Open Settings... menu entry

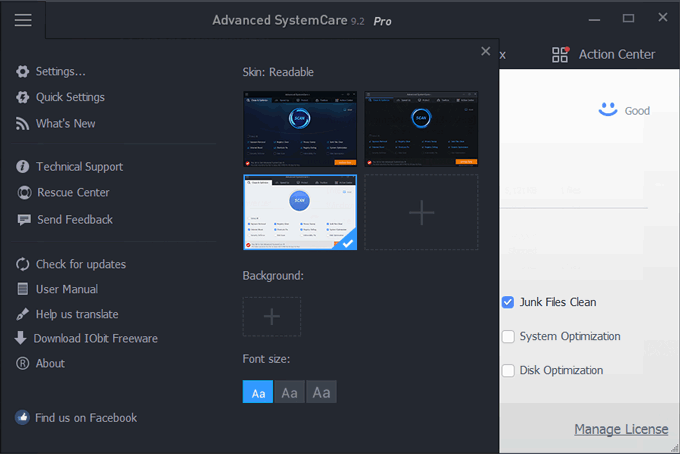(x=60, y=72)
